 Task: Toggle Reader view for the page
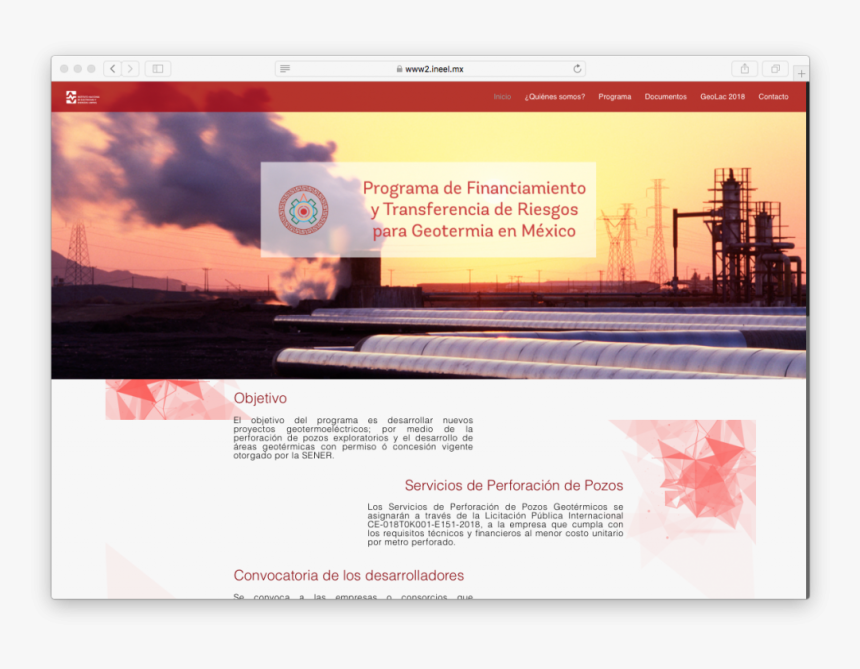[x=285, y=69]
